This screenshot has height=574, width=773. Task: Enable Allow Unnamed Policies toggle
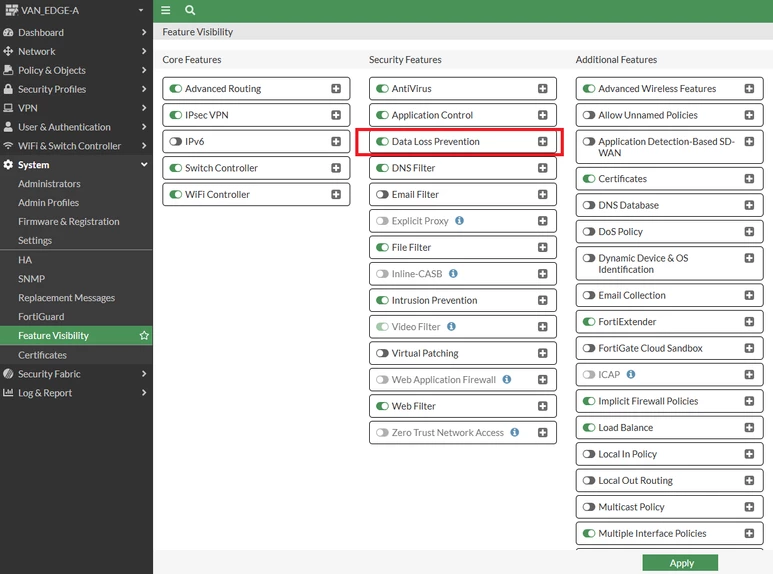tap(589, 115)
